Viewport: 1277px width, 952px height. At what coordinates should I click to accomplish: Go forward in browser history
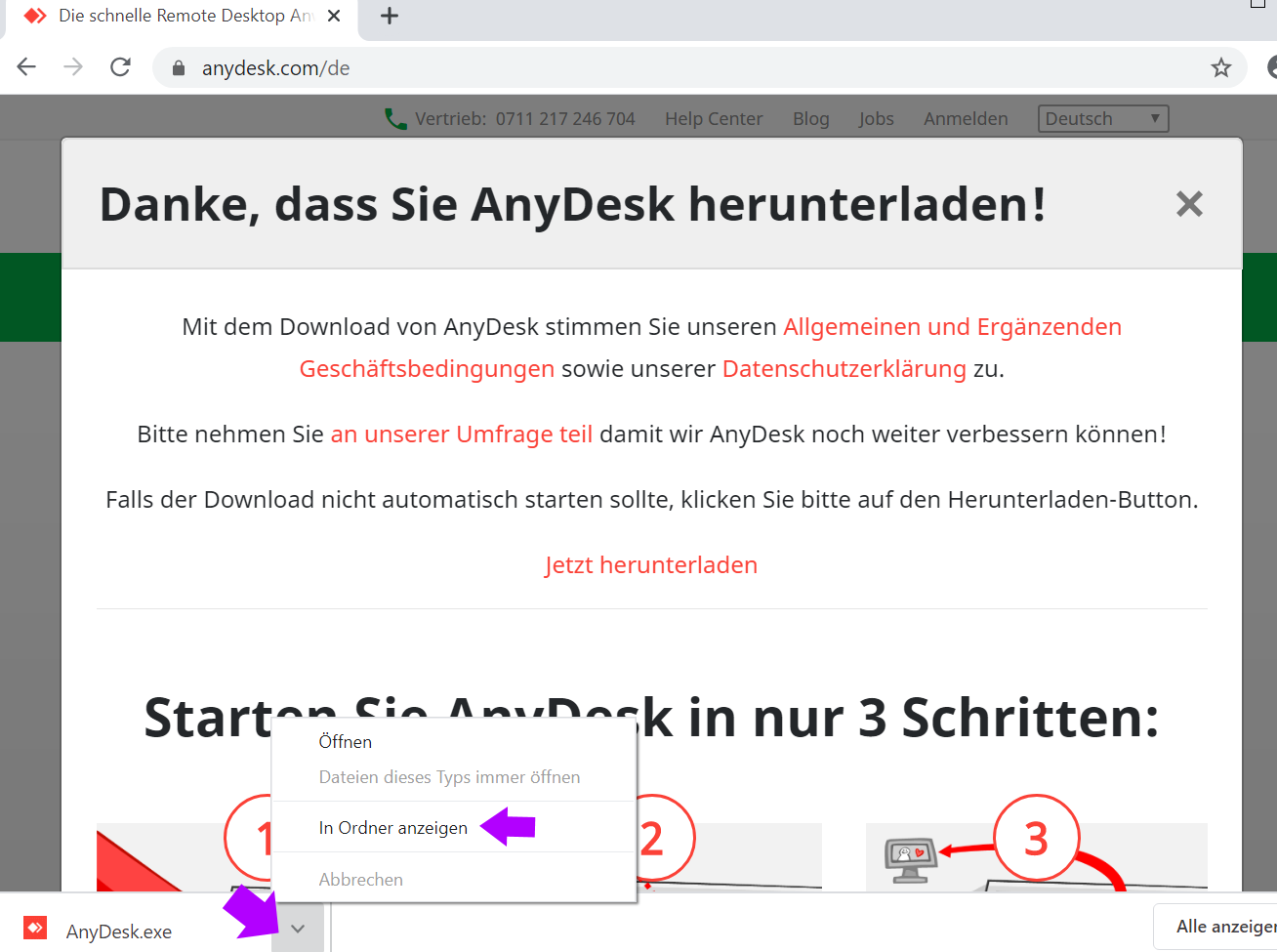[x=73, y=67]
